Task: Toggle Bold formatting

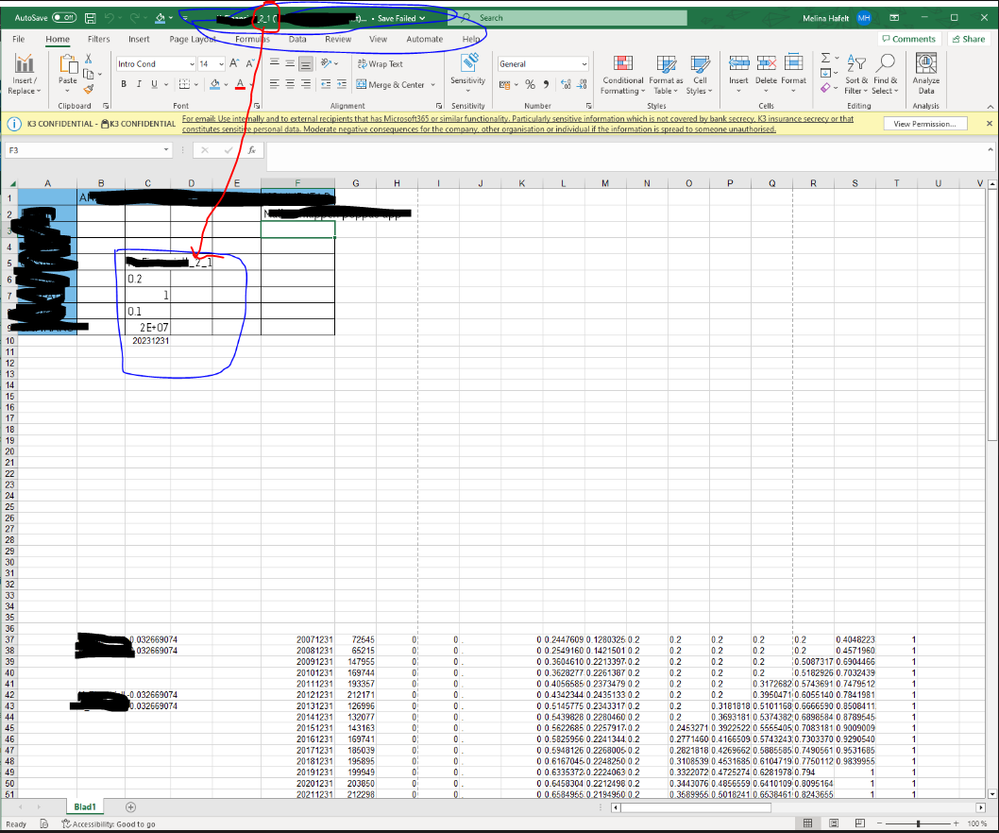Action: (124, 84)
